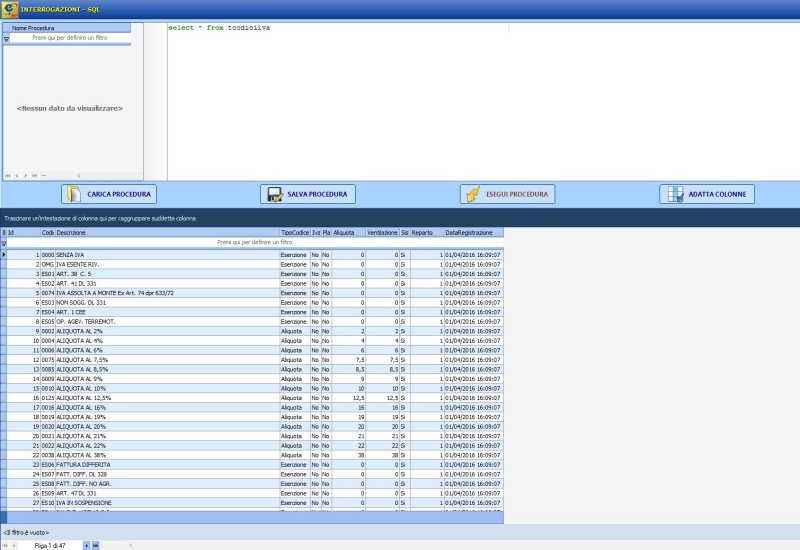The image size is (800, 550).
Task: Click Salva Procedura button
Action: coord(308,194)
